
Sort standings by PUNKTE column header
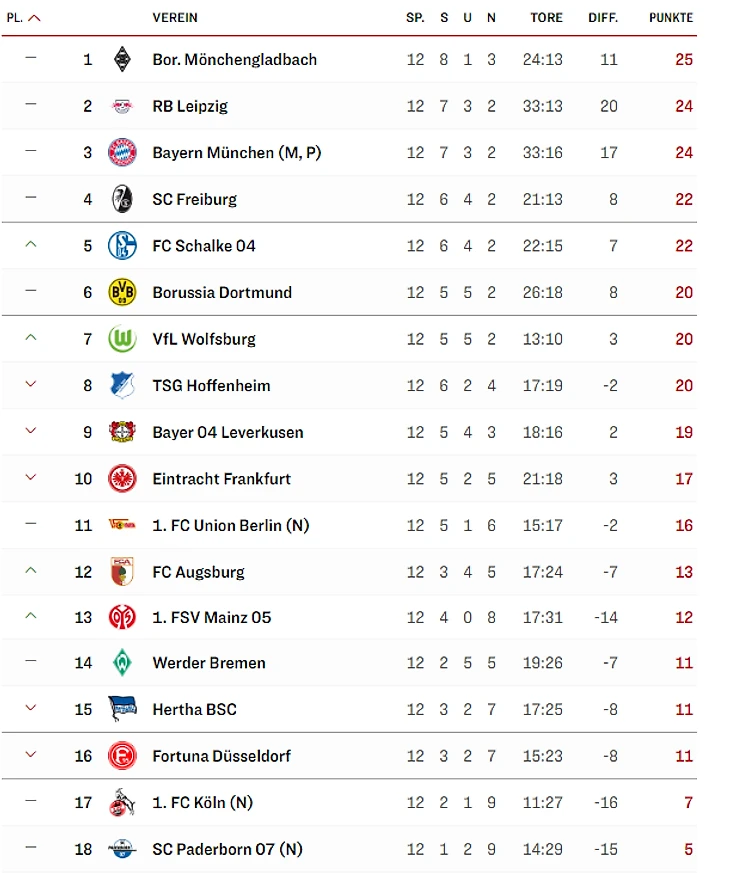[670, 18]
